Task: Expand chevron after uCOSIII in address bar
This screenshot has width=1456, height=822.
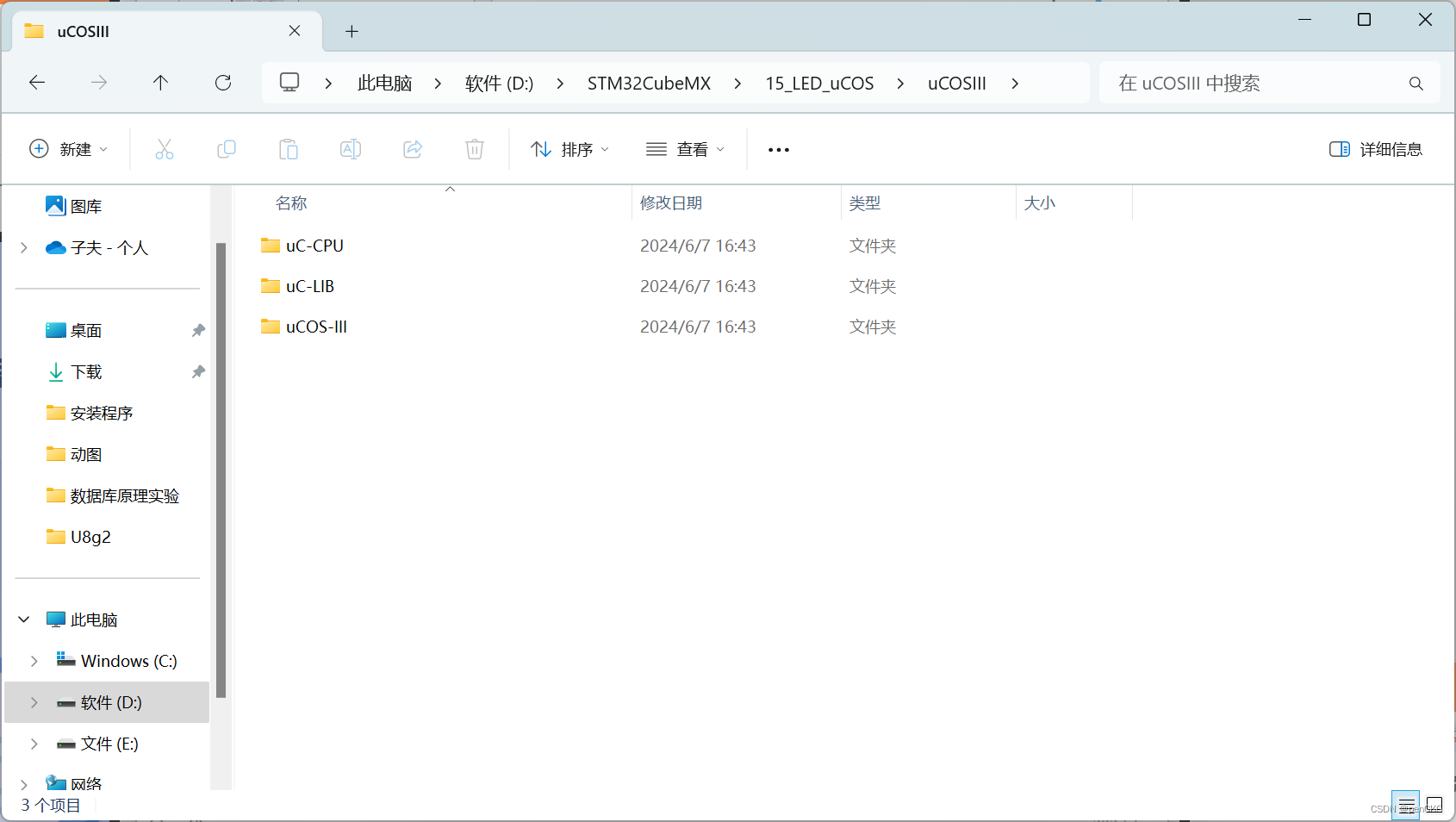Action: coord(1015,84)
